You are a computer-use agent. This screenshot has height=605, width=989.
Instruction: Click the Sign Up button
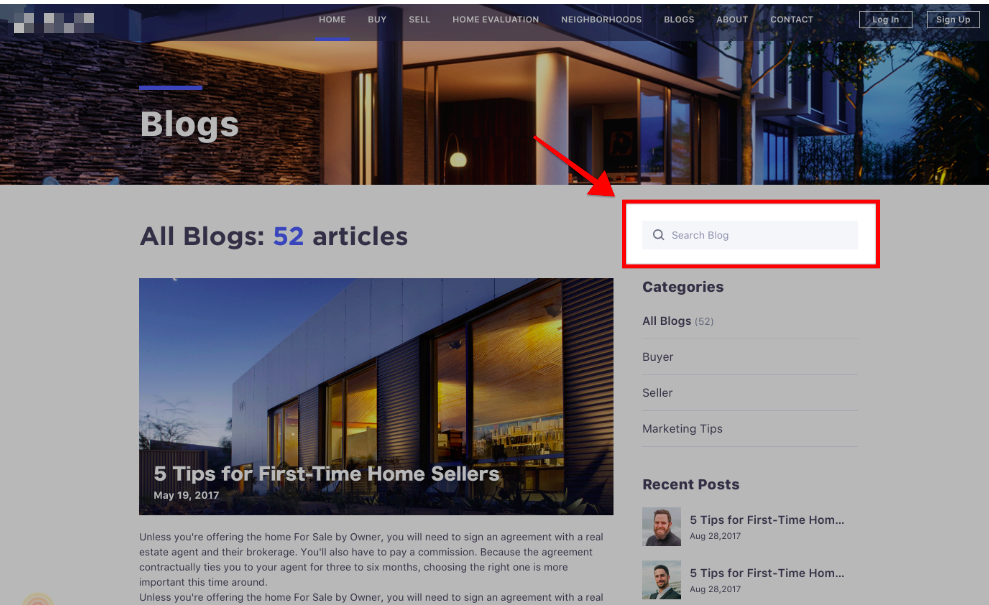click(x=953, y=20)
